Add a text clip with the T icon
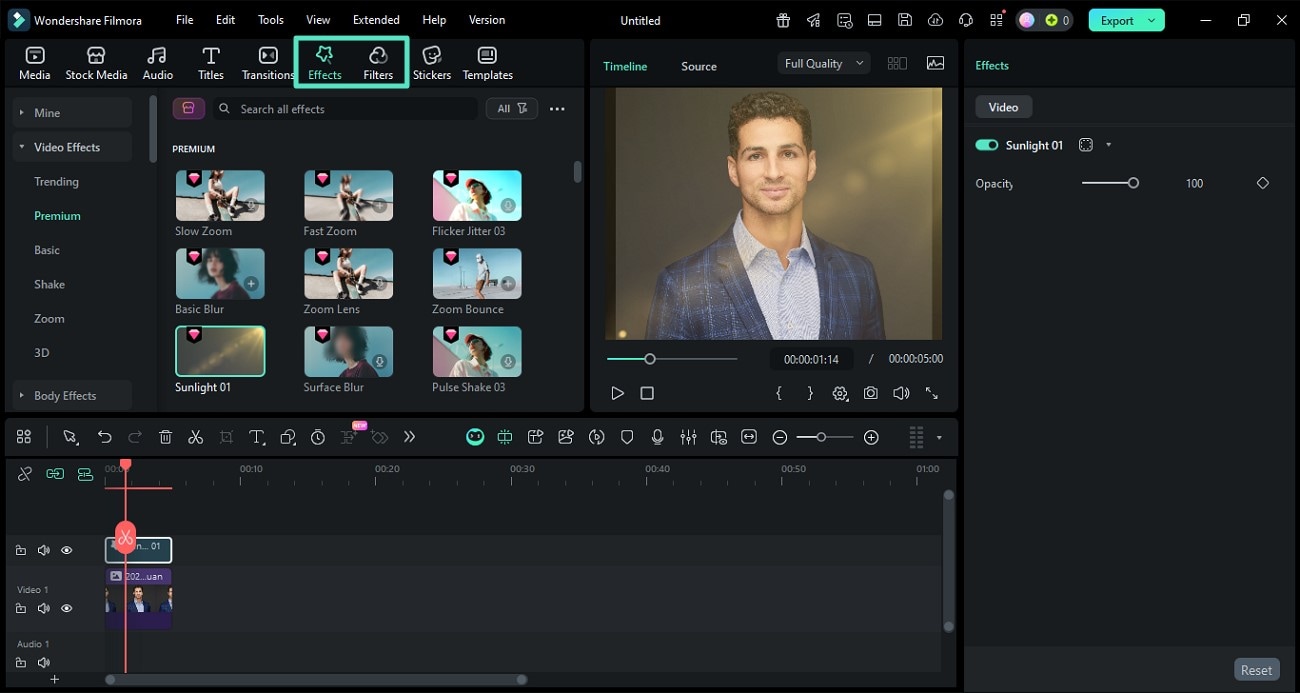1300x693 pixels. click(257, 437)
